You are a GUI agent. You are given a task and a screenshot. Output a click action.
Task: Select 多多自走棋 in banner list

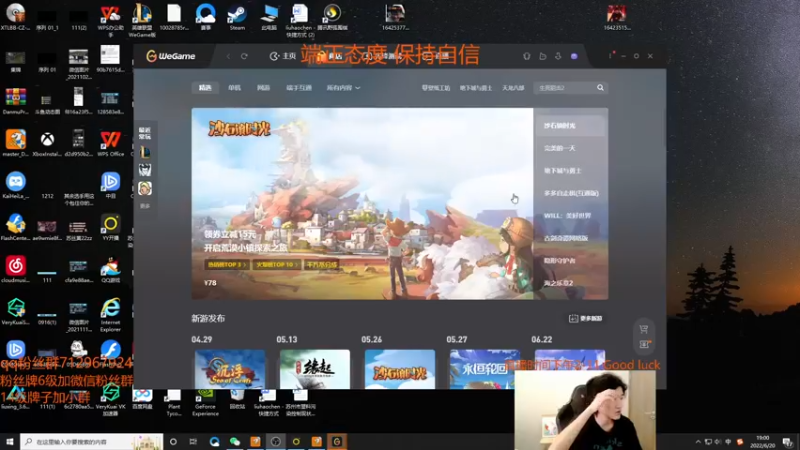[x=571, y=193]
